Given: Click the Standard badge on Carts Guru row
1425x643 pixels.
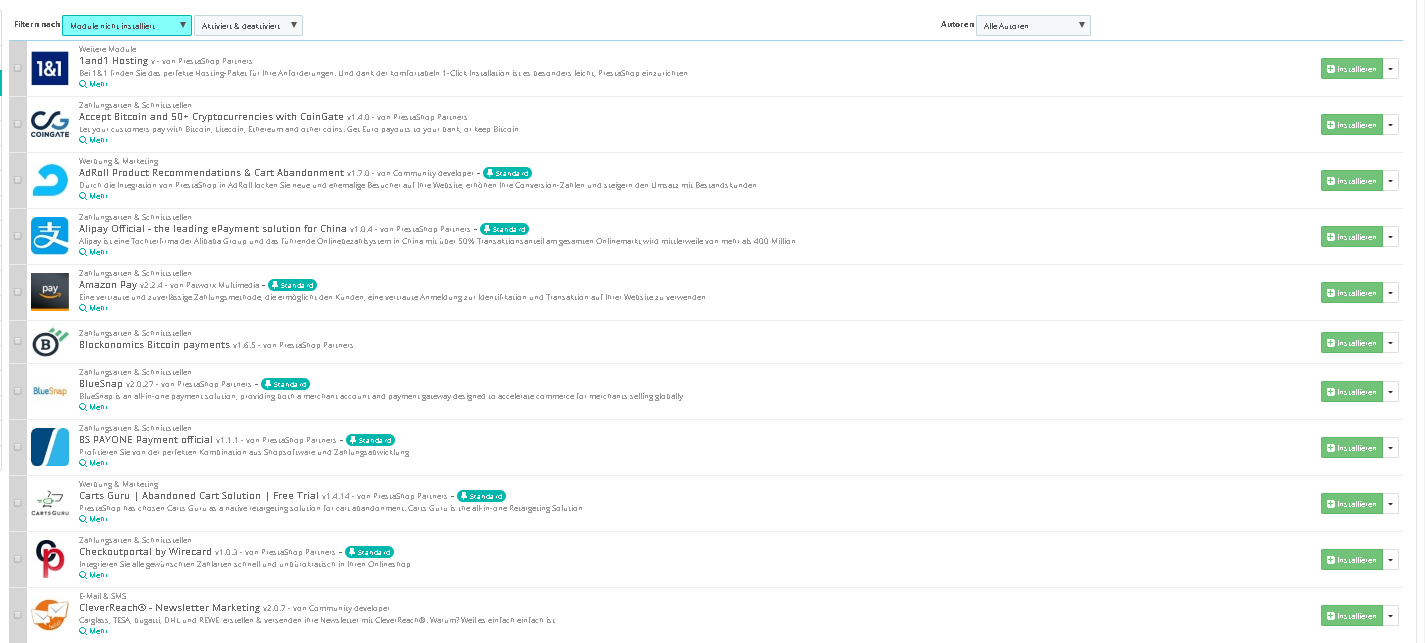Looking at the screenshot, I should tap(482, 496).
